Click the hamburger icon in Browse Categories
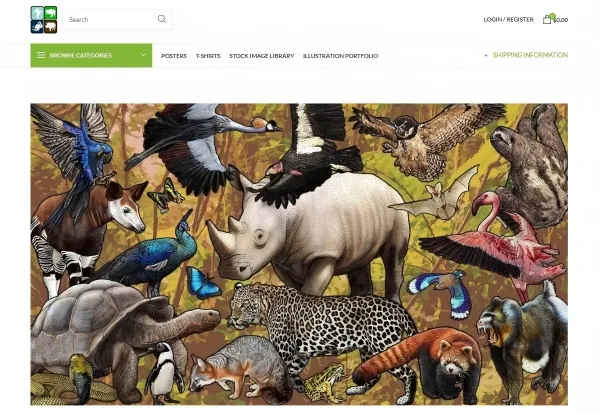The width and height of the screenshot is (600, 414). 41,55
